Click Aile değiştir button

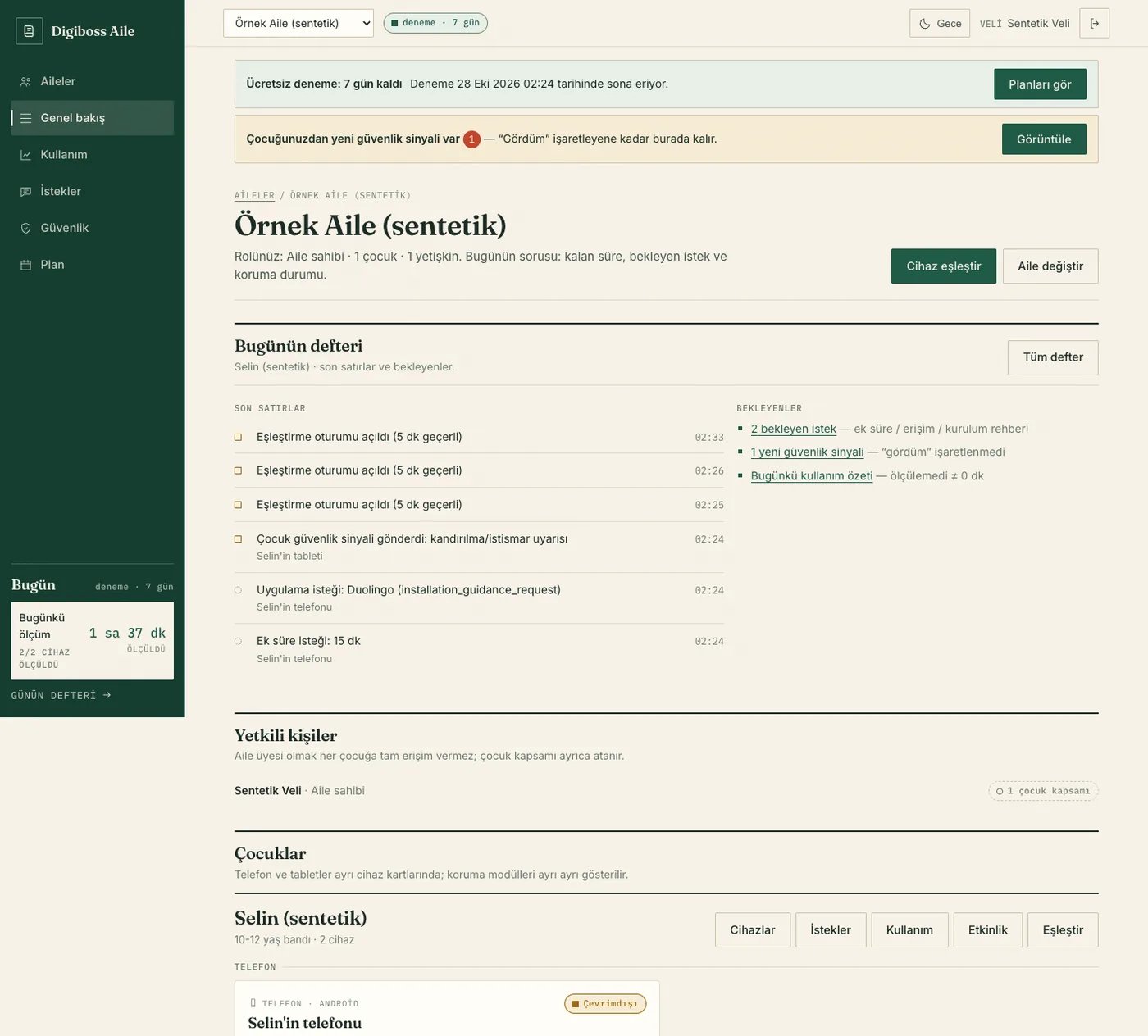[1050, 266]
